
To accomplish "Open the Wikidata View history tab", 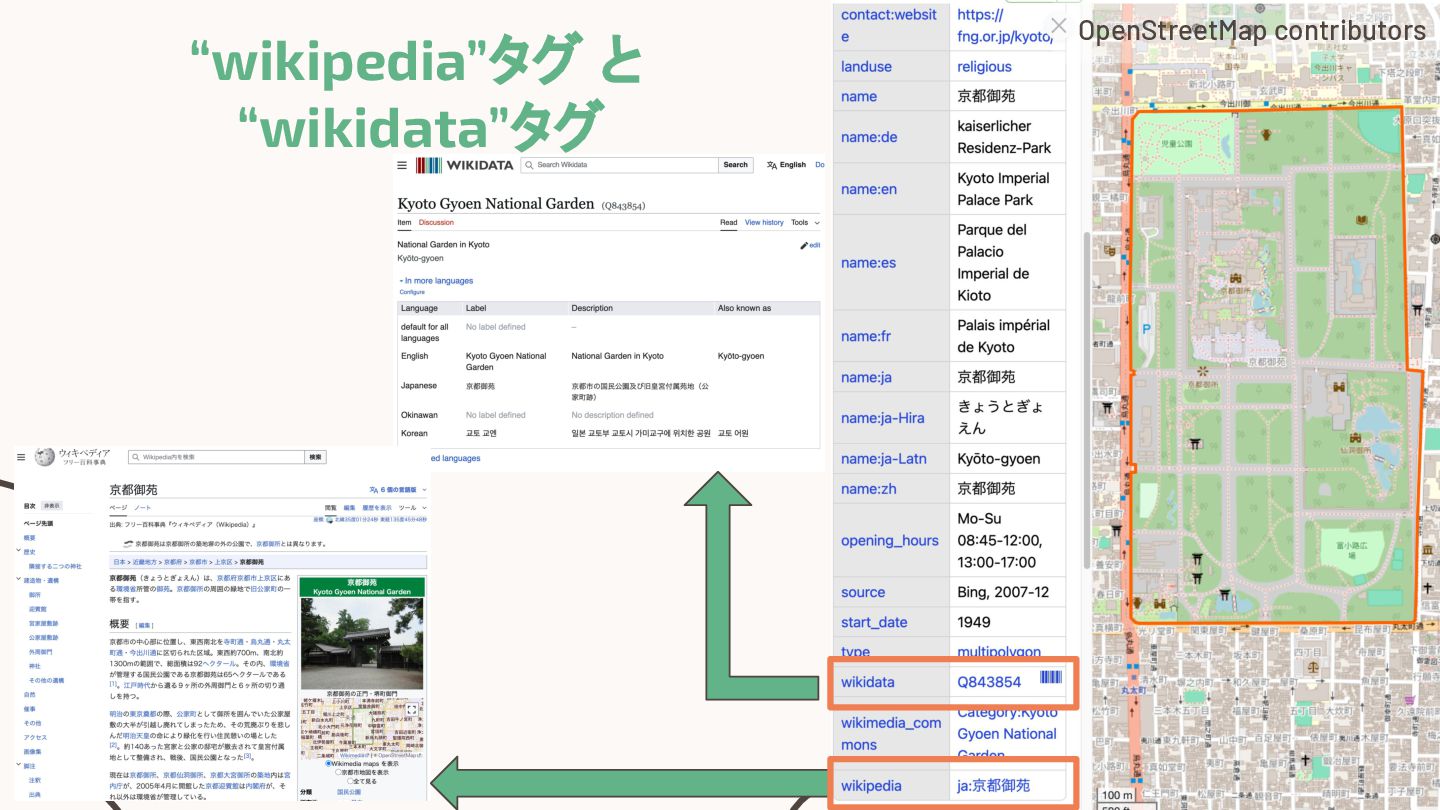I will 764,222.
